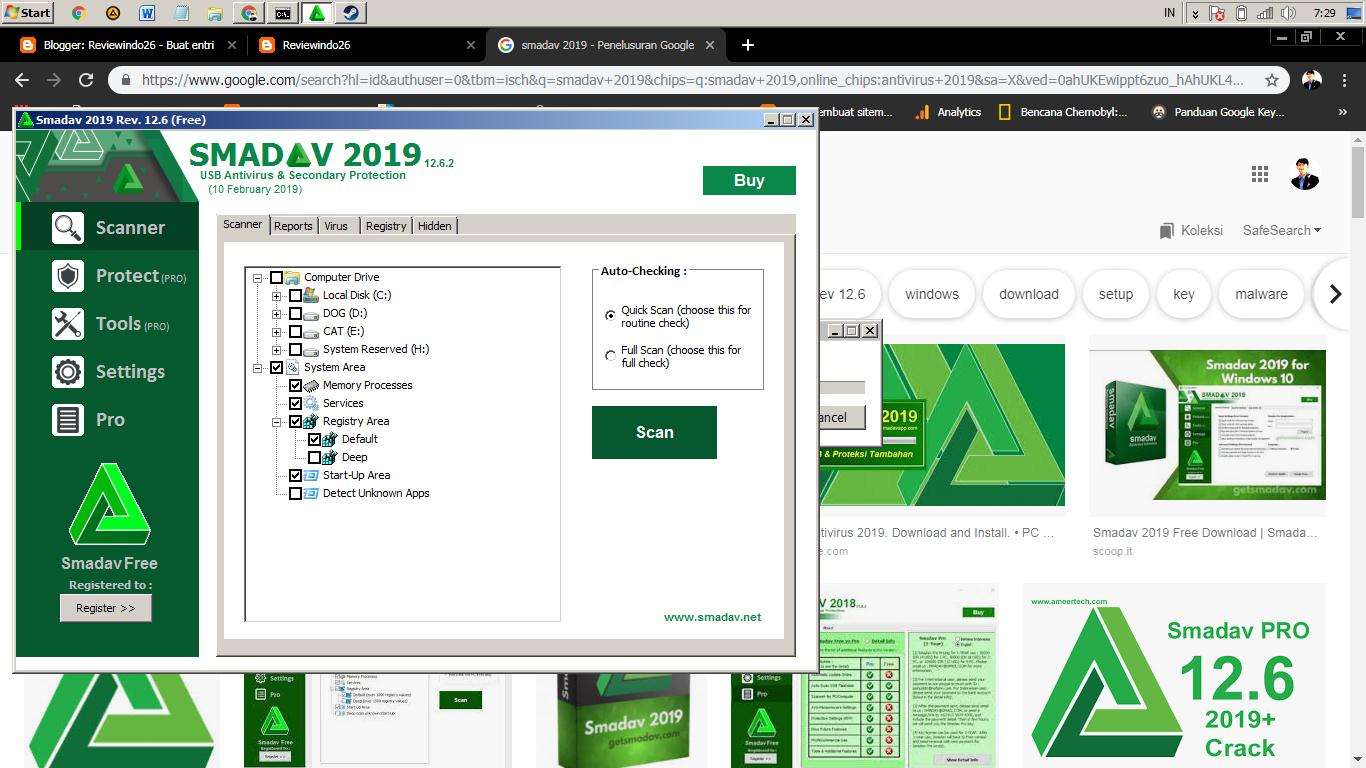This screenshot has width=1366, height=768.
Task: Open the folder icon on the taskbar
Action: [x=215, y=13]
